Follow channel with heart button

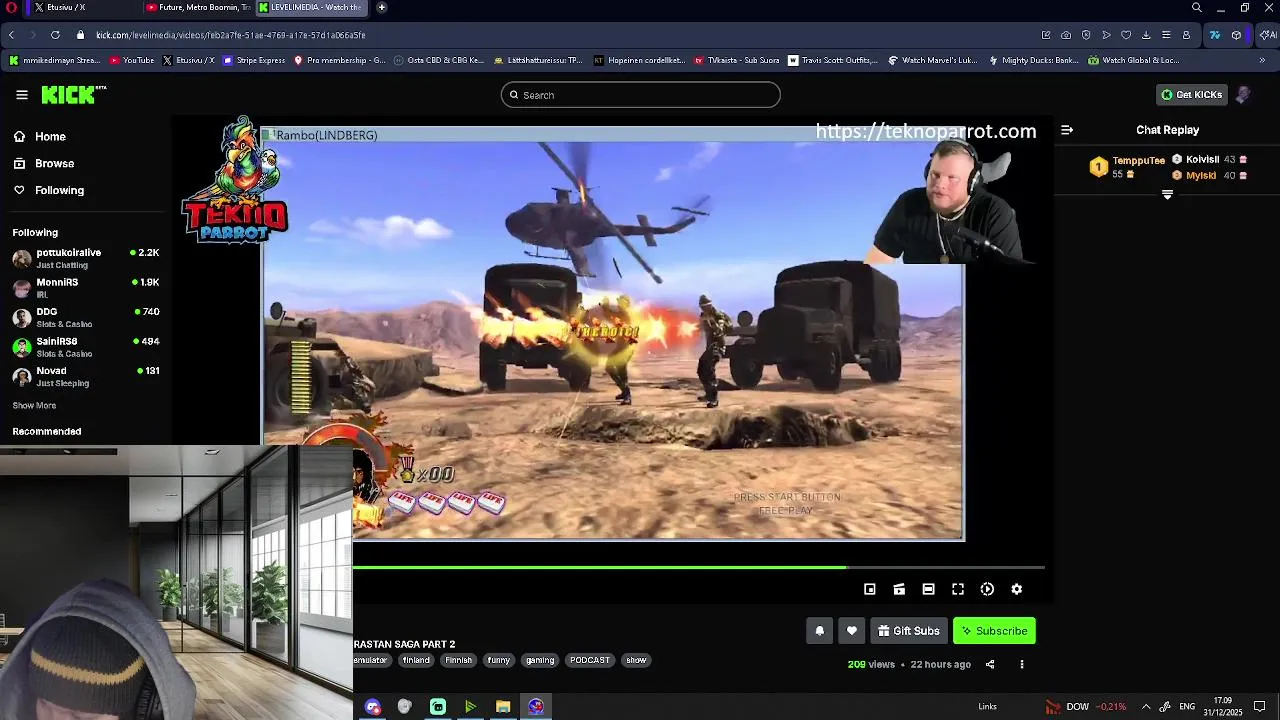tap(852, 631)
